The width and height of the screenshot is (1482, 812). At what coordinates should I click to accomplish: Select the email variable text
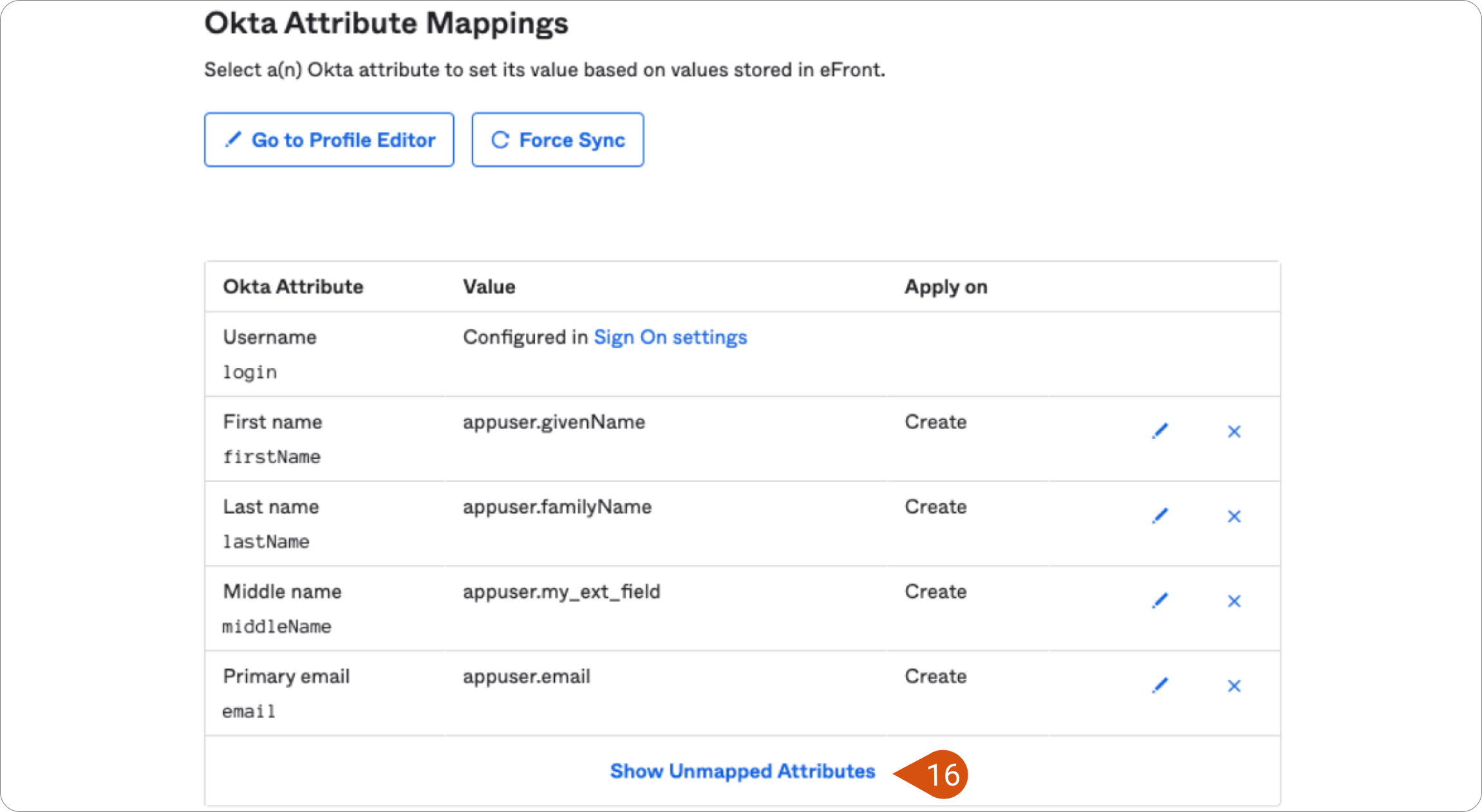point(249,712)
